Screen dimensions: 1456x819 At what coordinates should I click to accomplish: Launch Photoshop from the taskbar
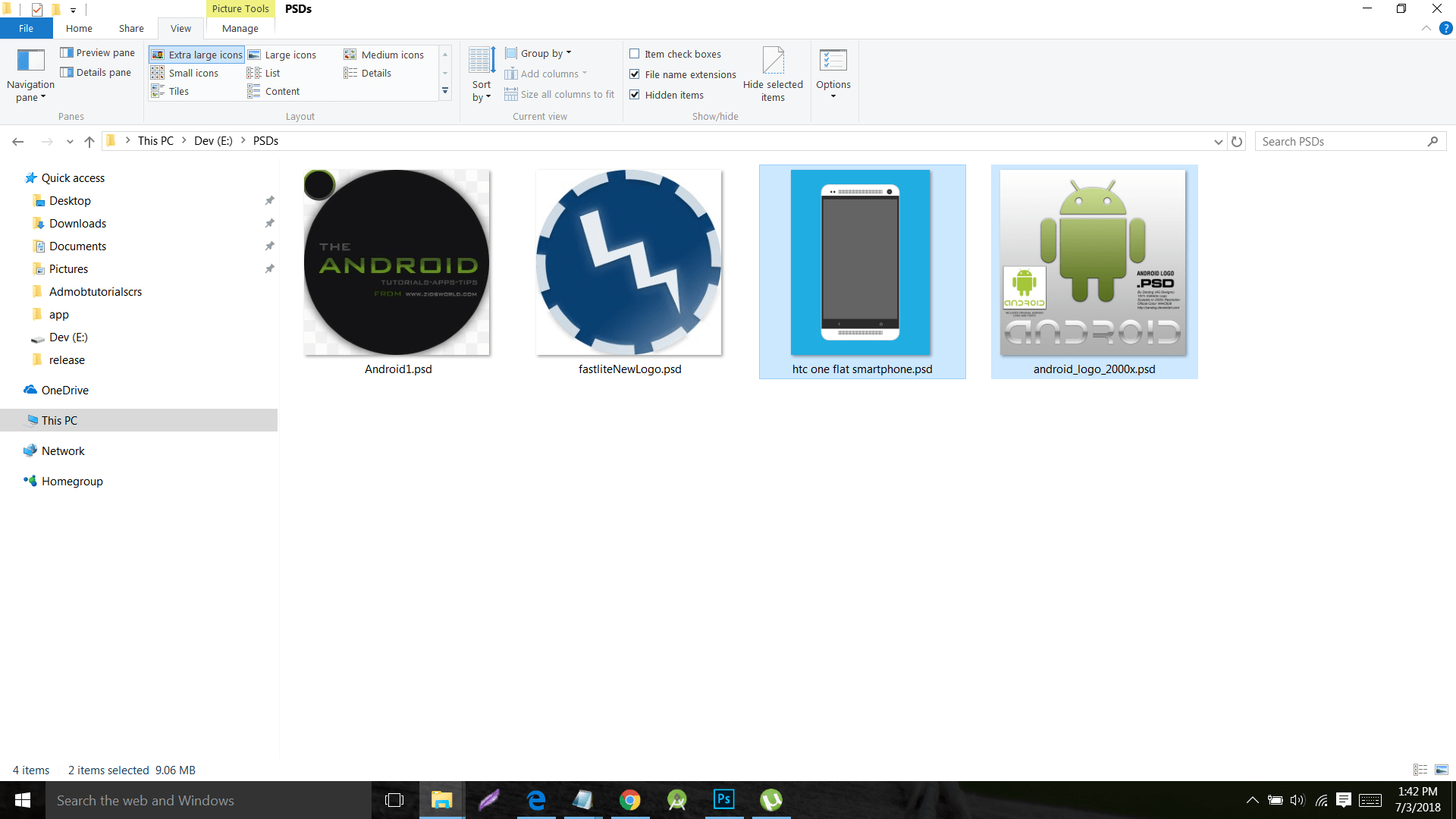[x=723, y=799]
